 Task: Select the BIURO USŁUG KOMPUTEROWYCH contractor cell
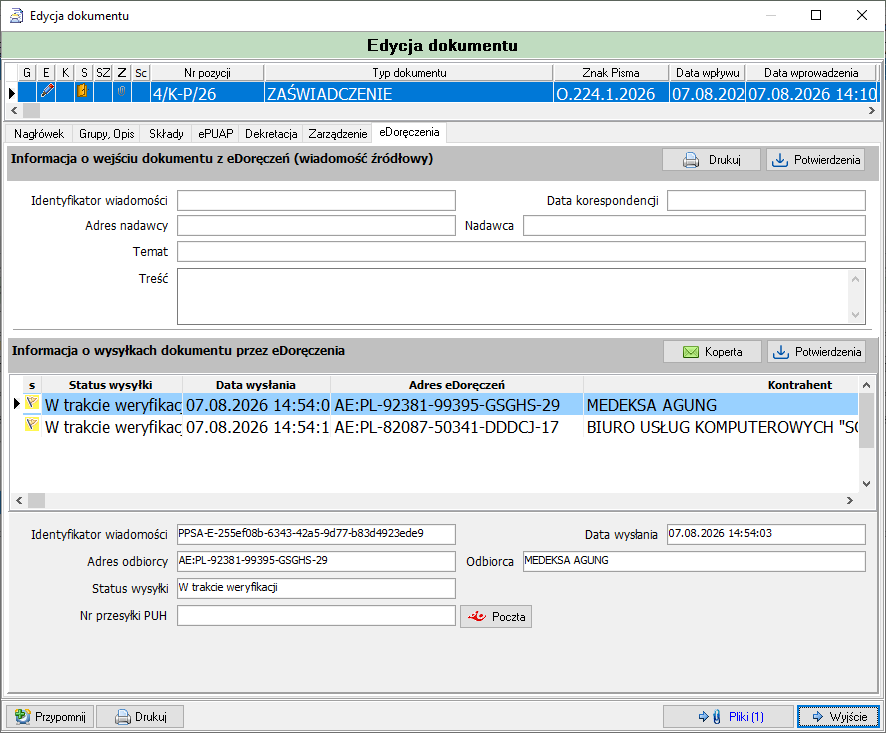(721, 427)
